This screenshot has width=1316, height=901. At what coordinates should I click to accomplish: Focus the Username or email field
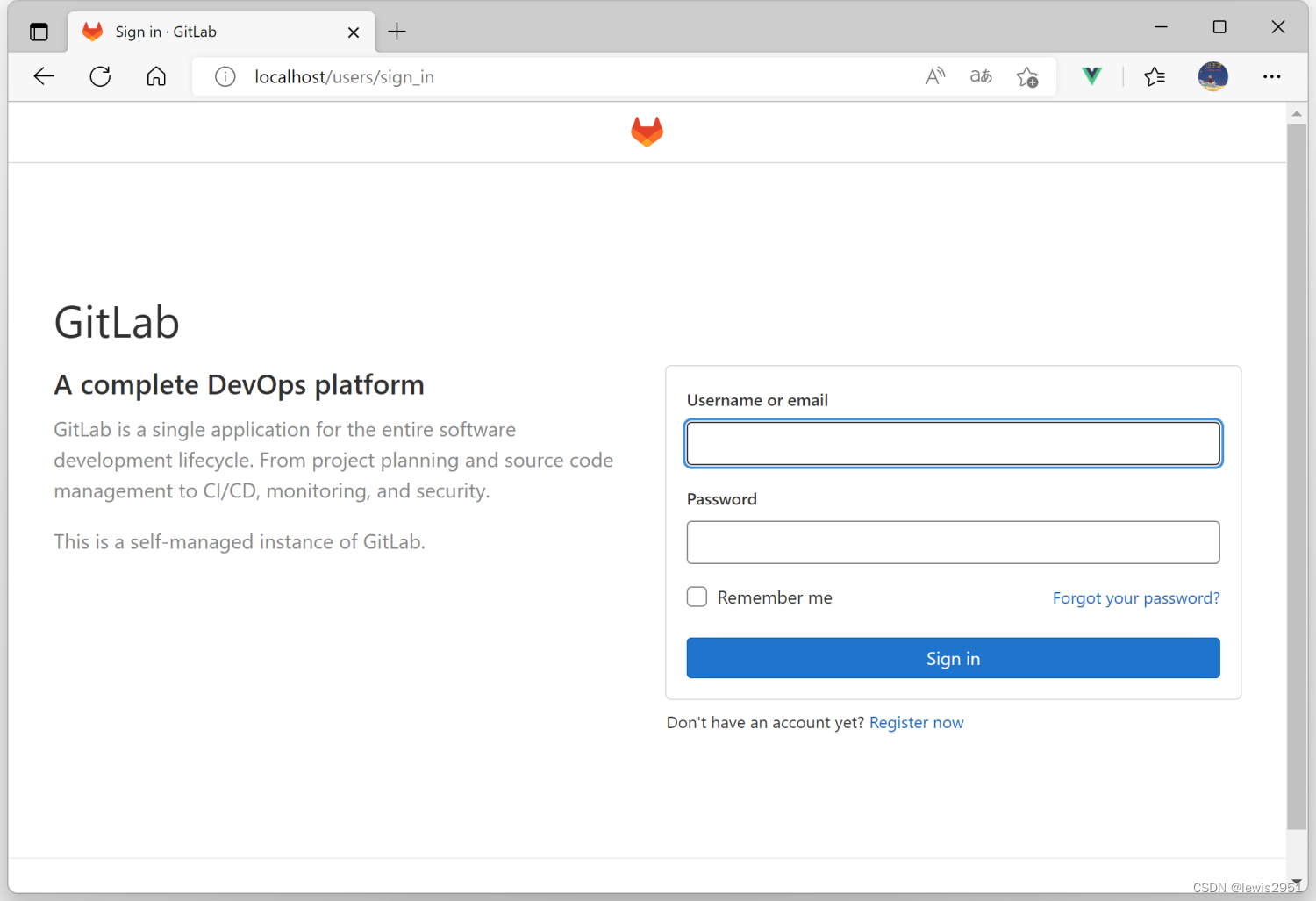tap(953, 443)
